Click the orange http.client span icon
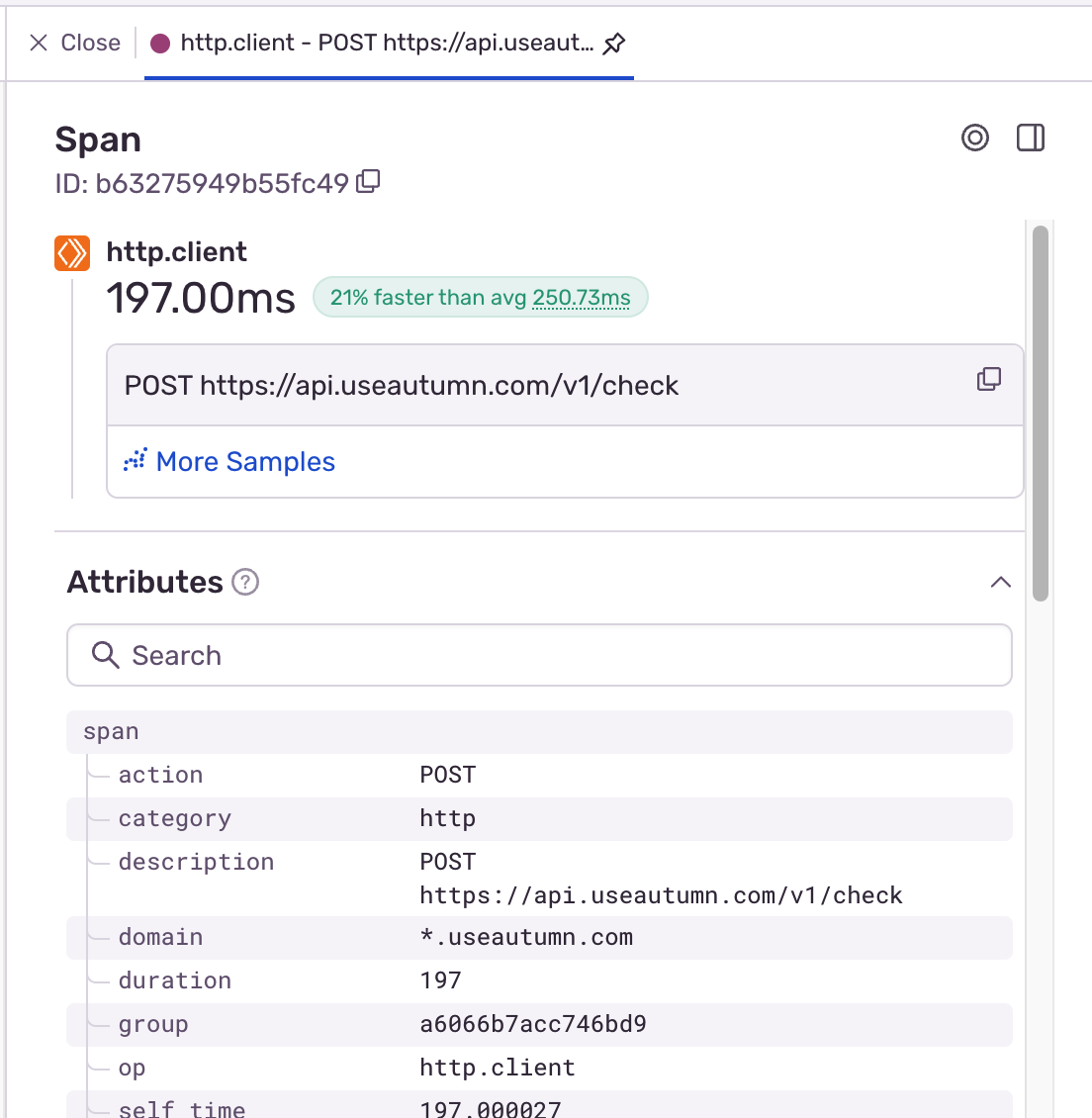Image resolution: width=1092 pixels, height=1118 pixels. click(x=72, y=253)
